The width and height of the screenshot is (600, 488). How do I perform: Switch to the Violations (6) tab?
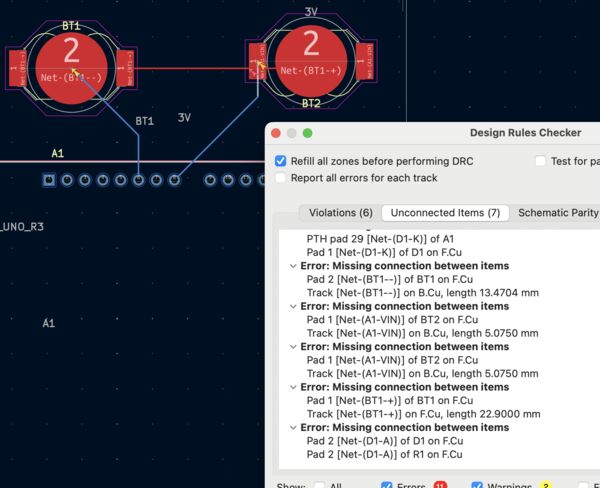click(341, 213)
